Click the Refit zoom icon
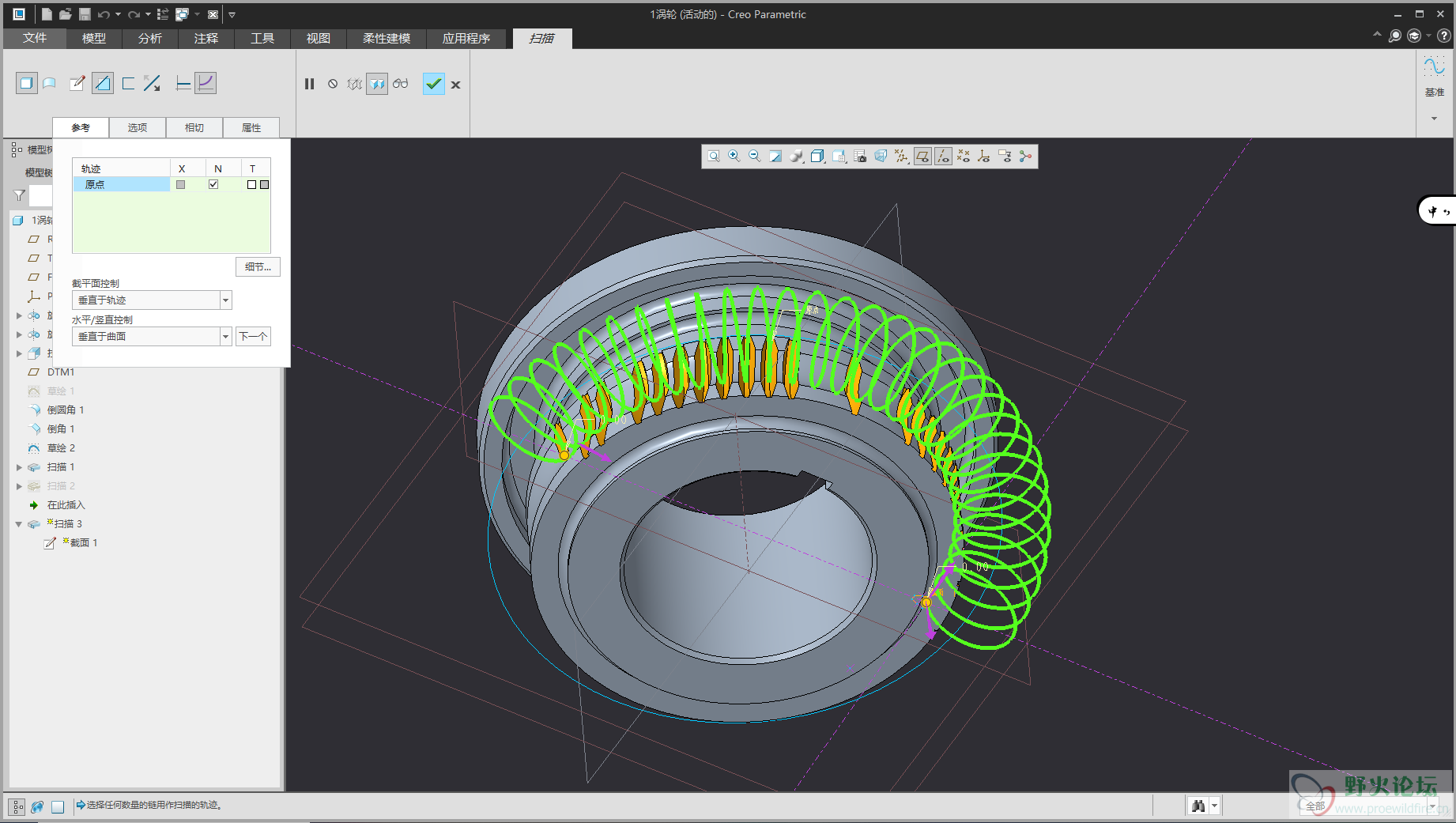The image size is (1456, 823). 714,157
